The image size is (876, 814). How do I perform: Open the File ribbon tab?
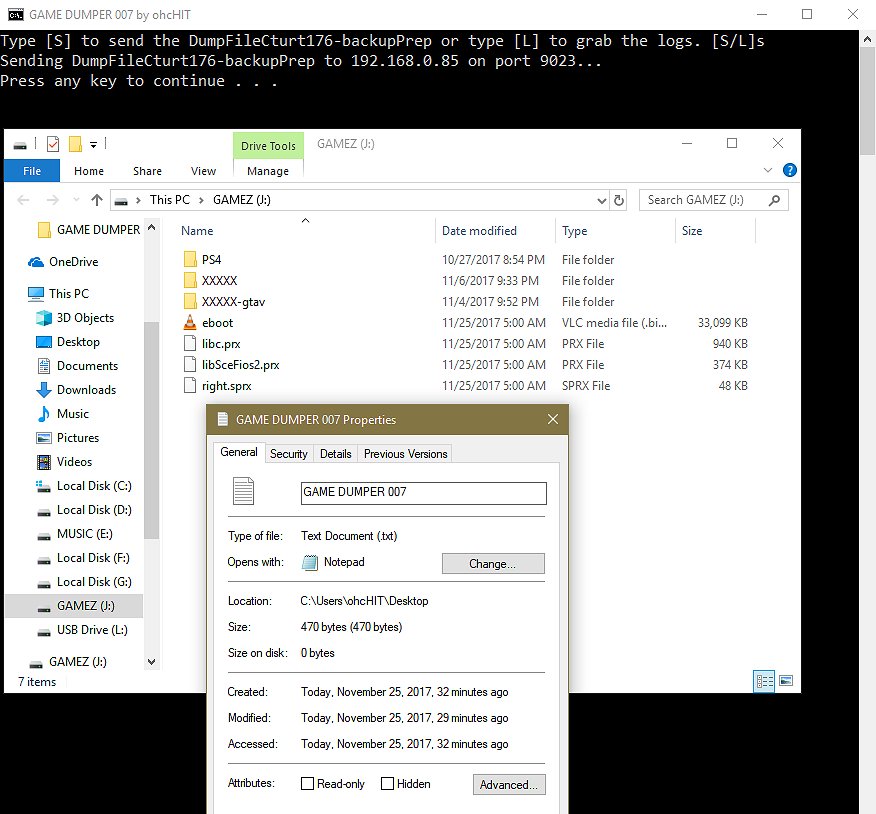(32, 171)
